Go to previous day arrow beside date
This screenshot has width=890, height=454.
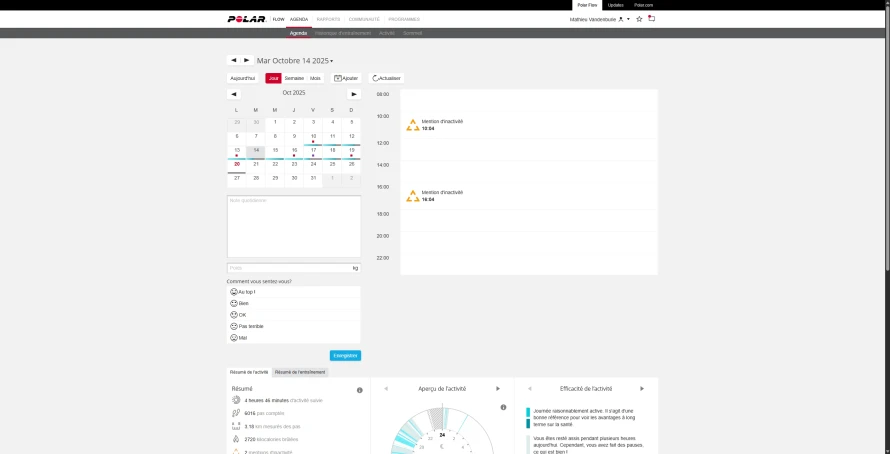point(233,60)
